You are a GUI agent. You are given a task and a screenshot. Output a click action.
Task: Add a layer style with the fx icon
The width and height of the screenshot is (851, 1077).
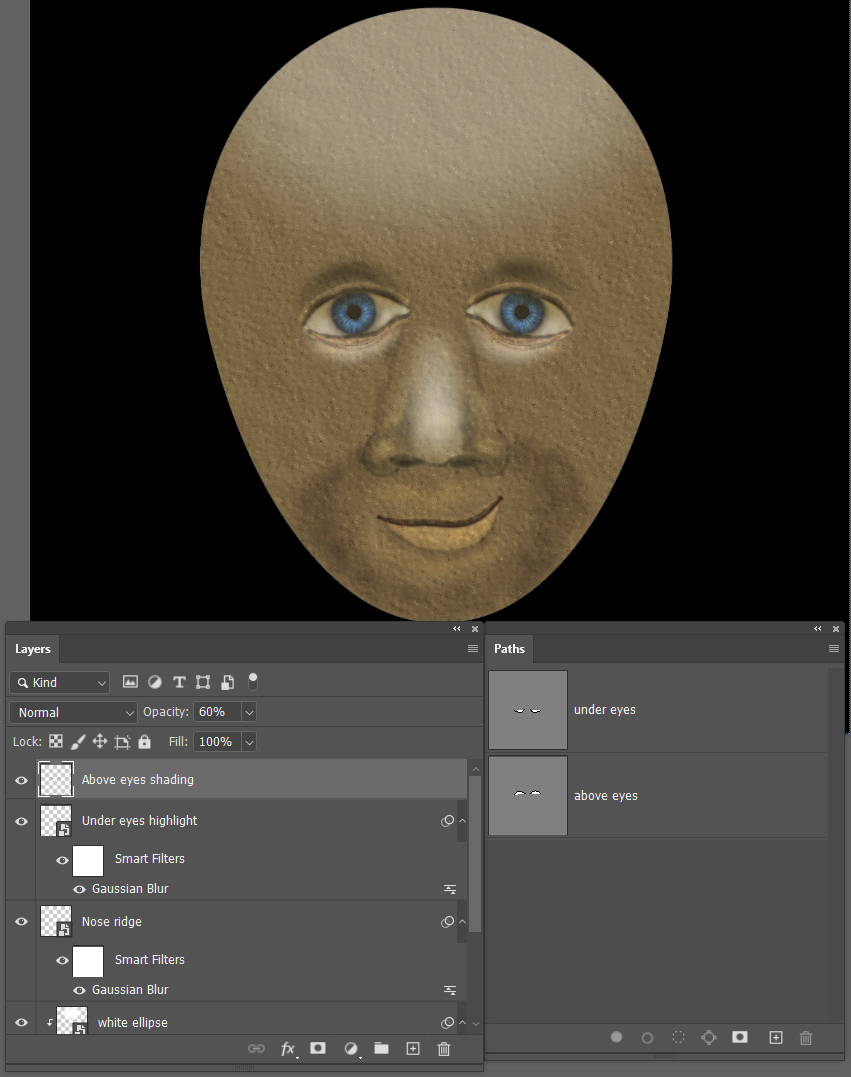[x=288, y=1049]
